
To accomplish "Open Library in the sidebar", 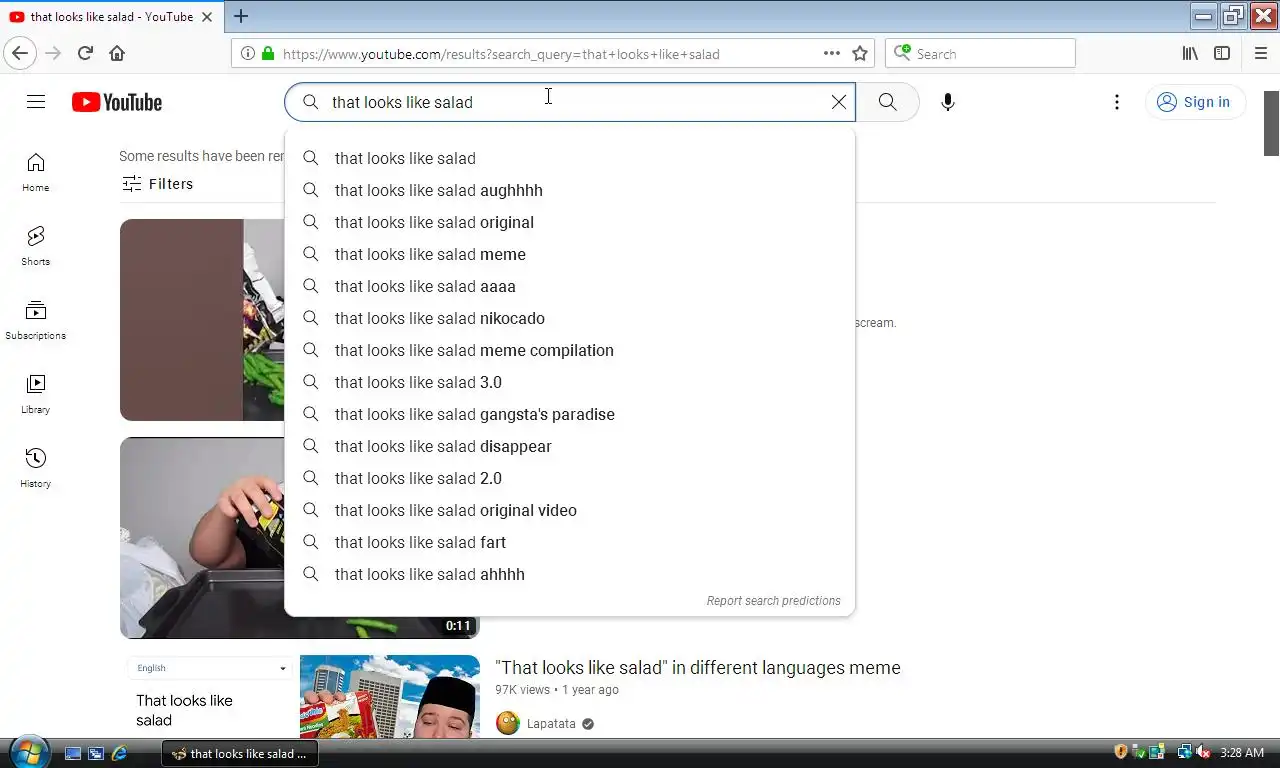I will click(36, 394).
